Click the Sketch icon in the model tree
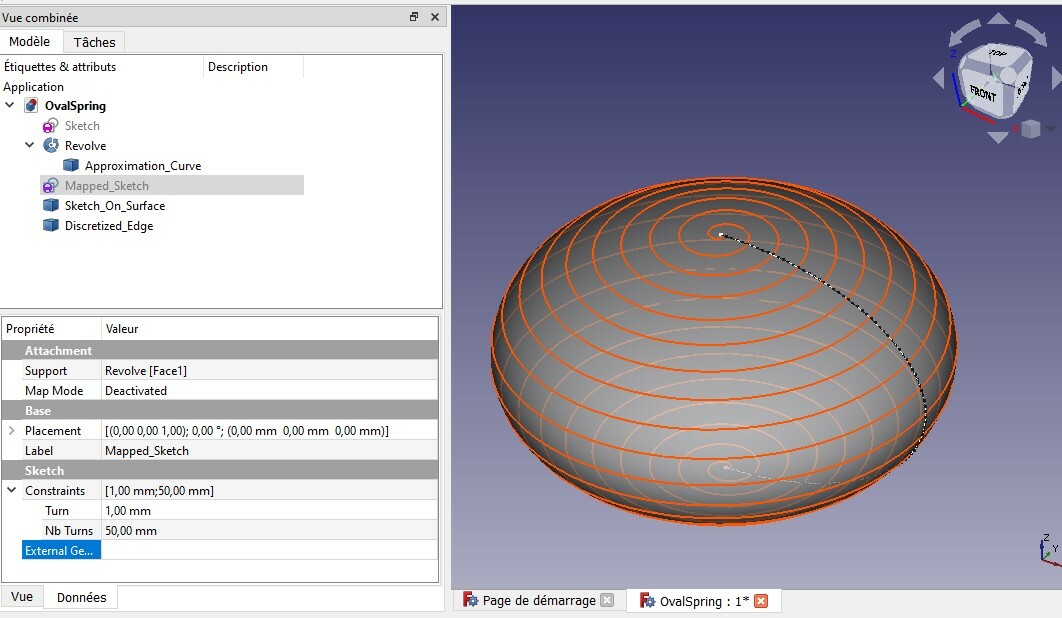This screenshot has width=1062, height=618. pos(48,125)
